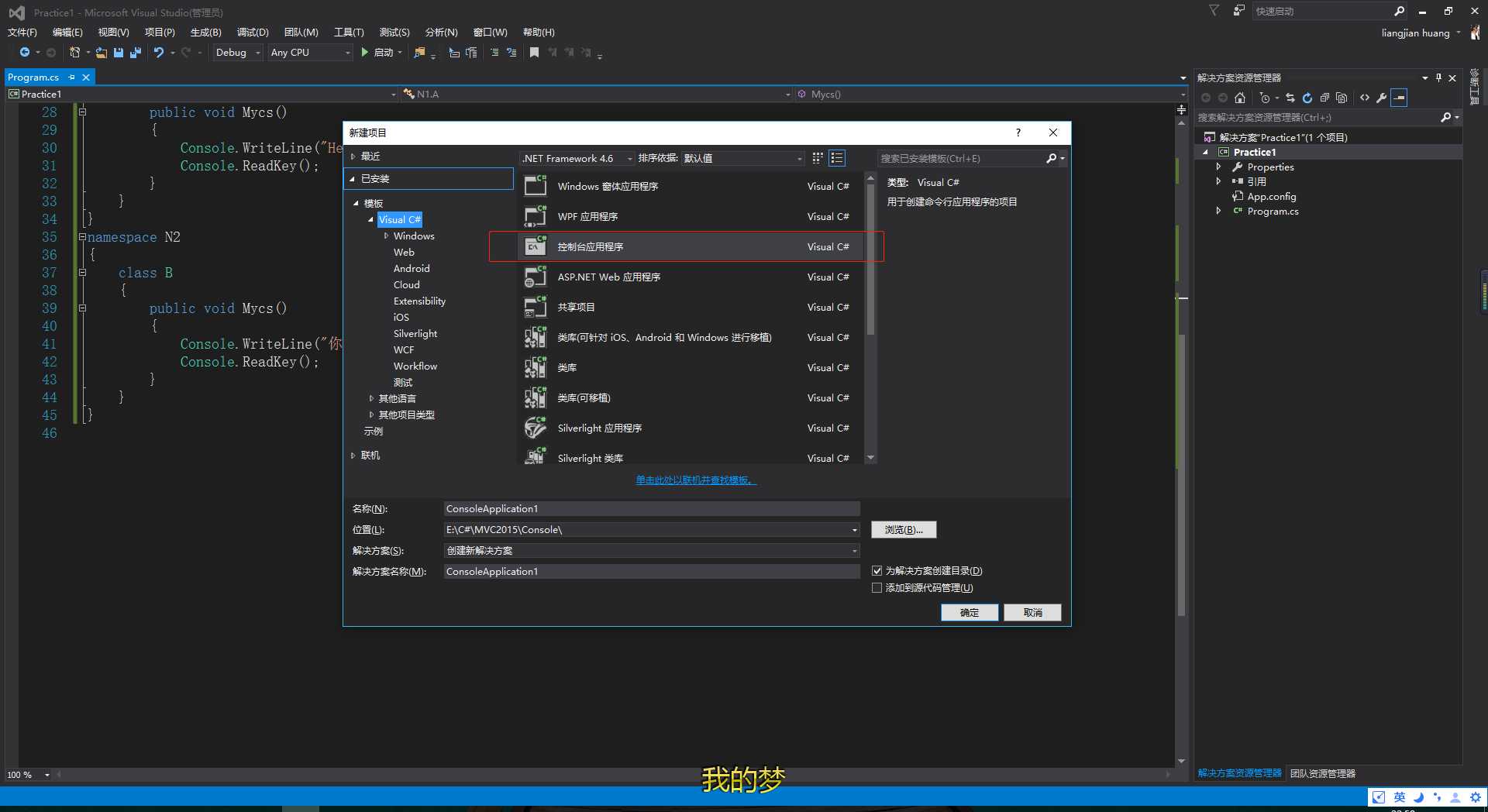Click the Pending Changes Filter clock icon
Viewport: 1488px width, 812px height.
(1265, 98)
